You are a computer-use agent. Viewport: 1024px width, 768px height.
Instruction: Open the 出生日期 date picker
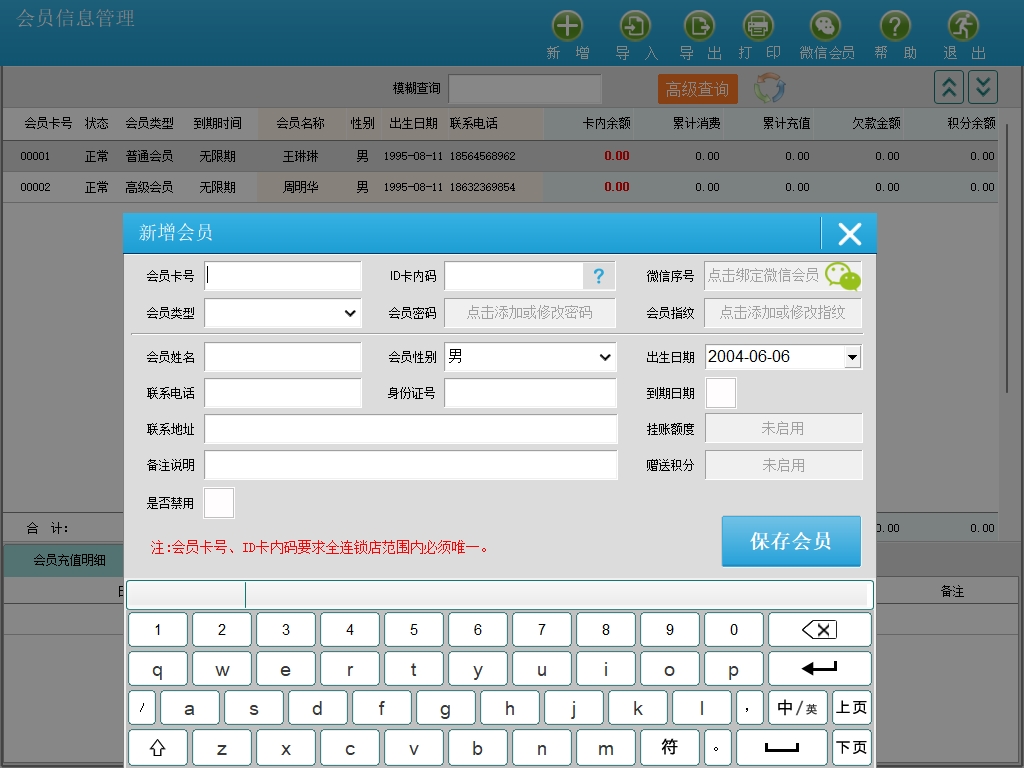click(x=852, y=357)
